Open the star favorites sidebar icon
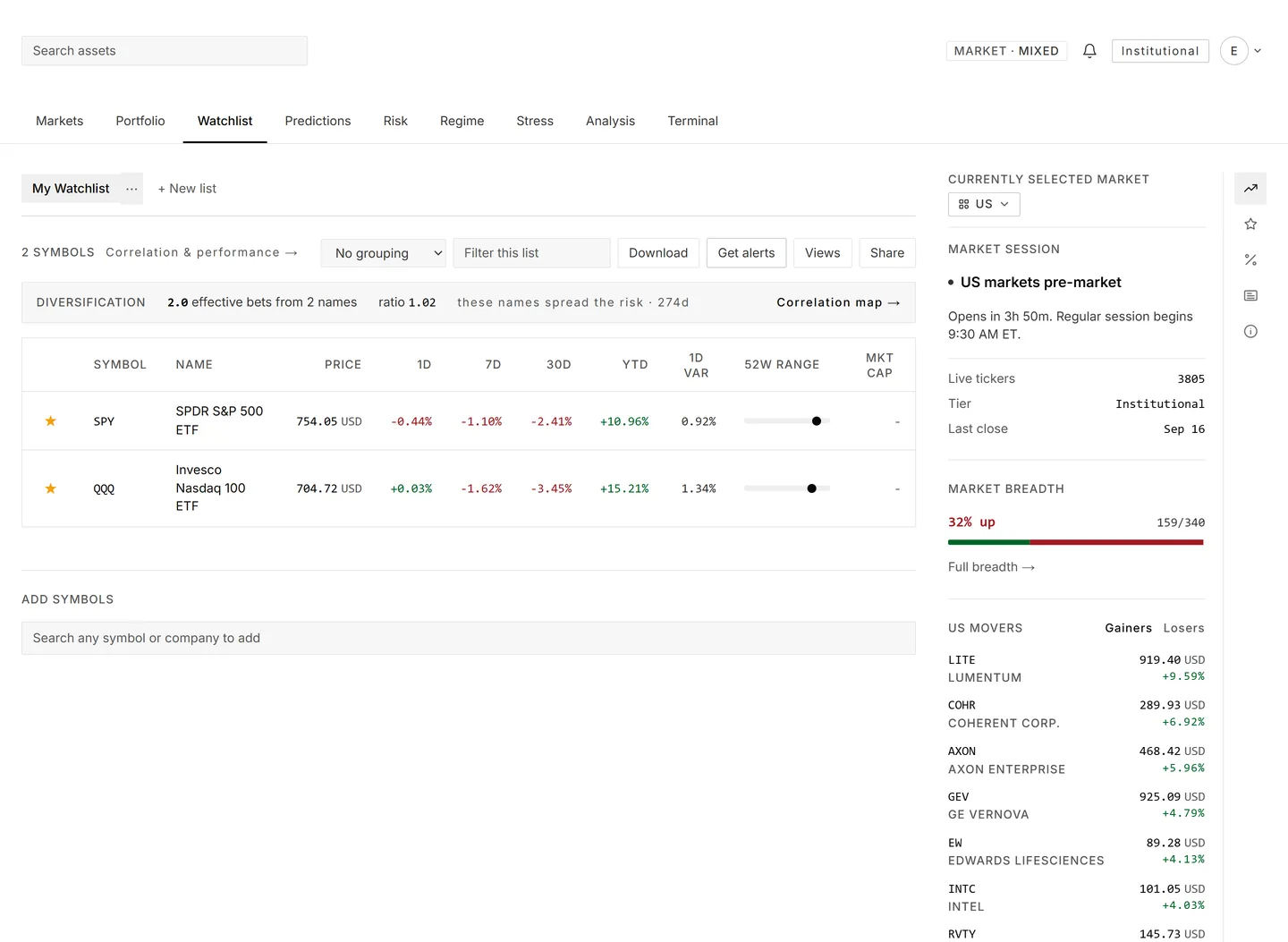The width and height of the screenshot is (1288, 942). click(x=1250, y=225)
